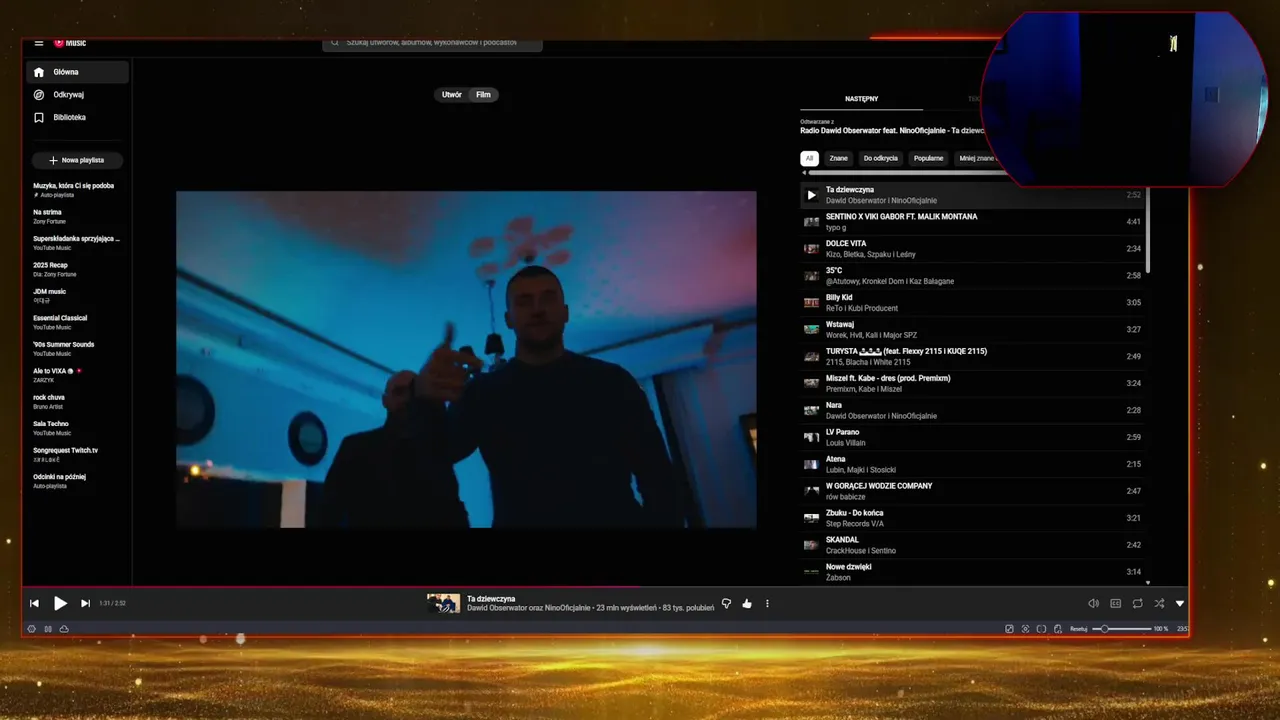Viewport: 1280px width, 720px height.
Task: Play the current track
Action: (x=60, y=604)
